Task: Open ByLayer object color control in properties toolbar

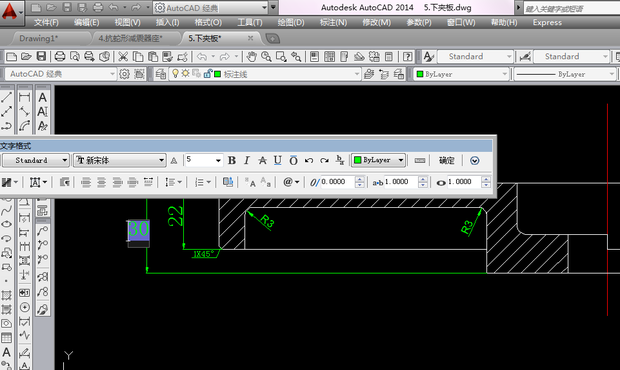Action: point(461,74)
